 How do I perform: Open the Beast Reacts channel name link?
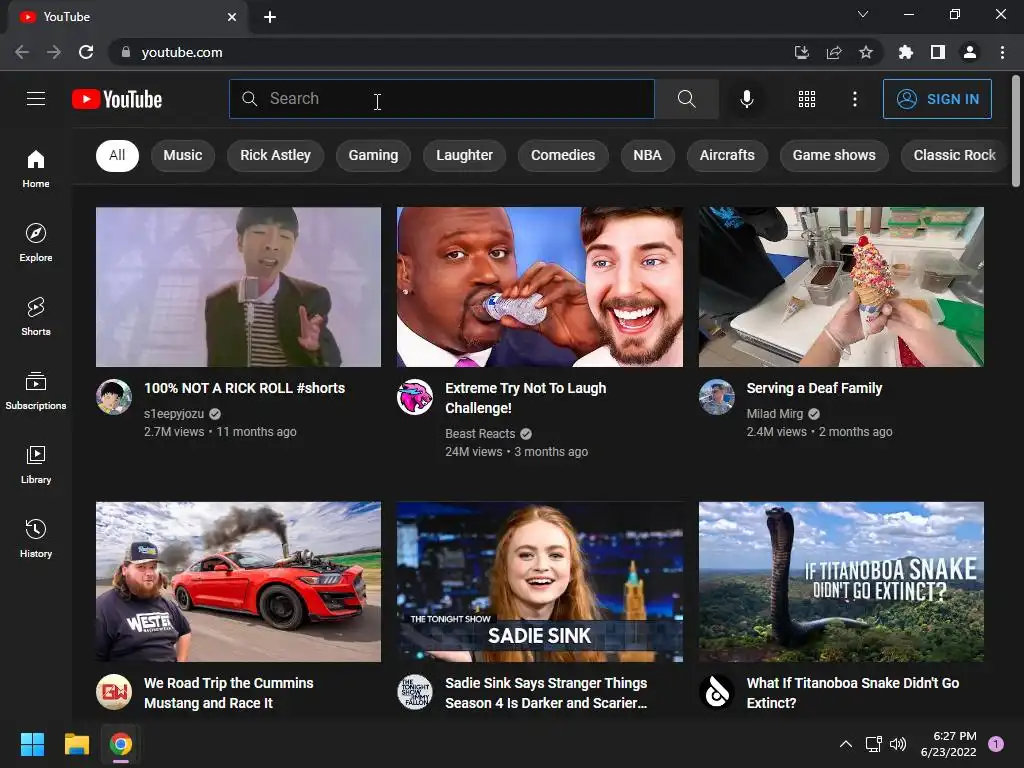[x=480, y=434]
